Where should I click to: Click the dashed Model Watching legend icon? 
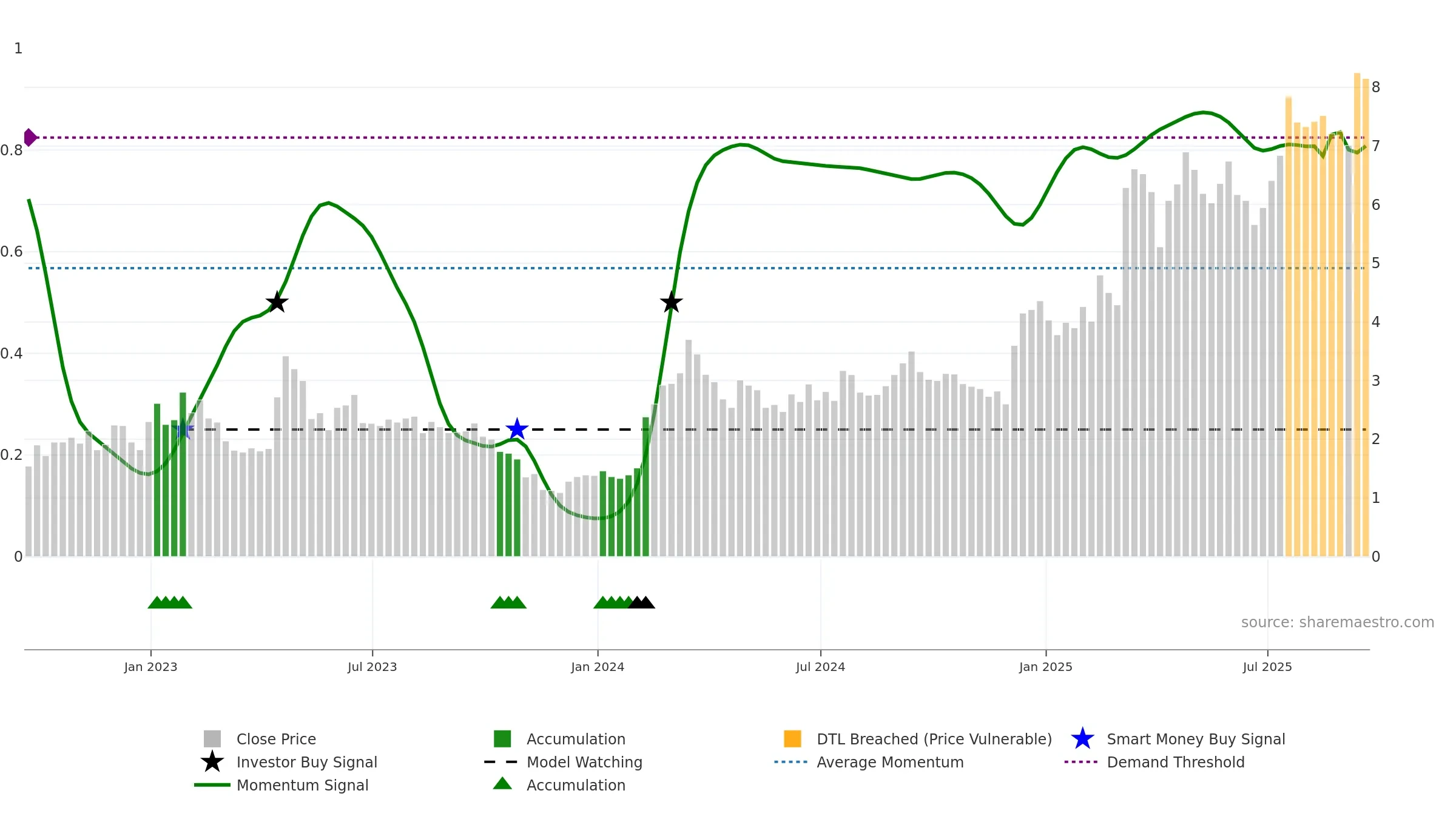click(501, 762)
